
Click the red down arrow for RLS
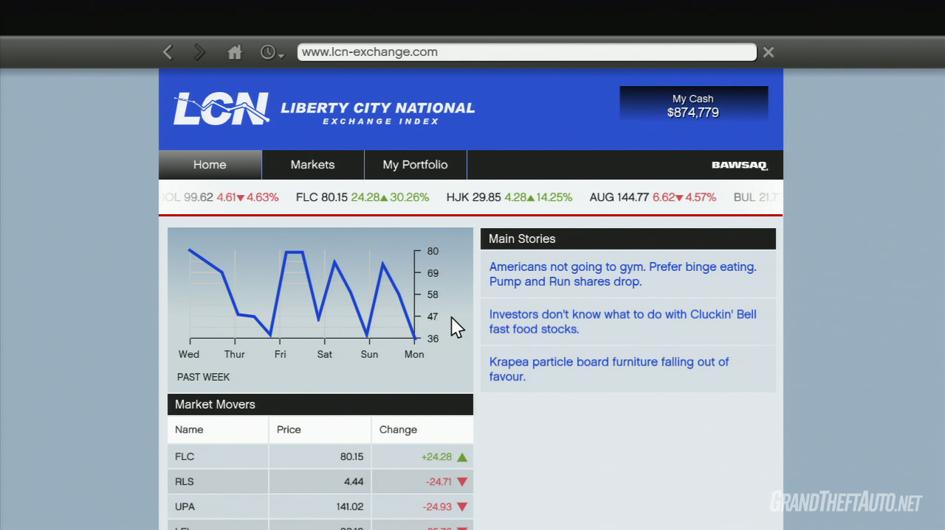pos(462,482)
